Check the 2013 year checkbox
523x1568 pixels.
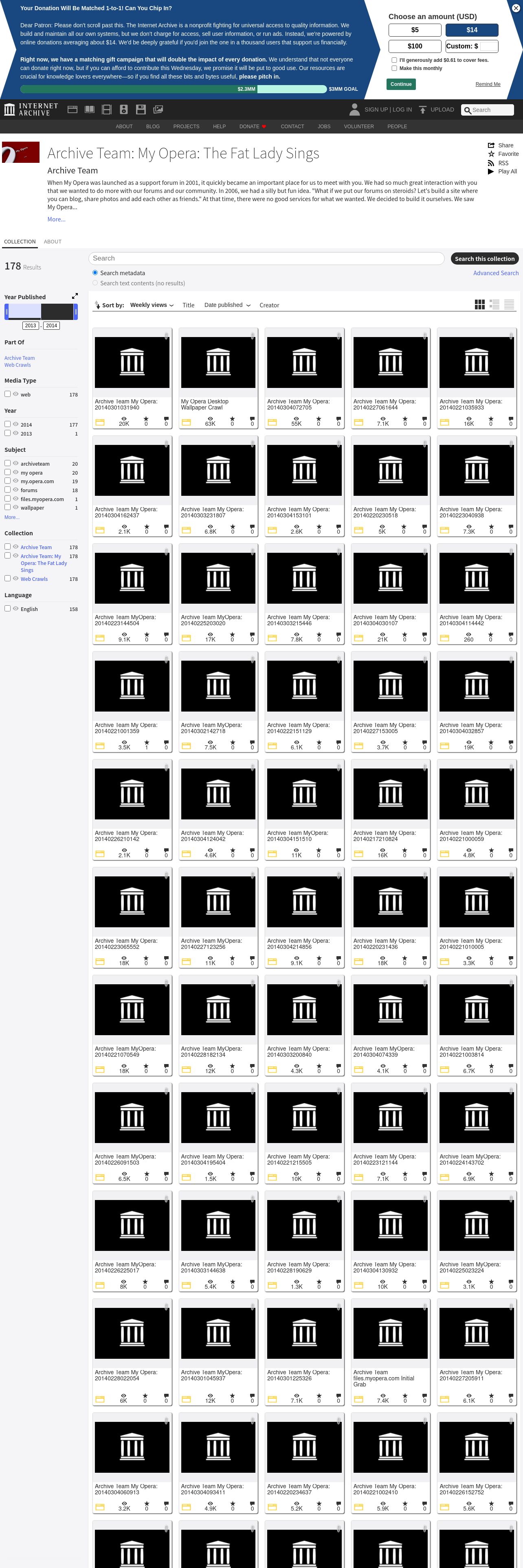click(7, 433)
